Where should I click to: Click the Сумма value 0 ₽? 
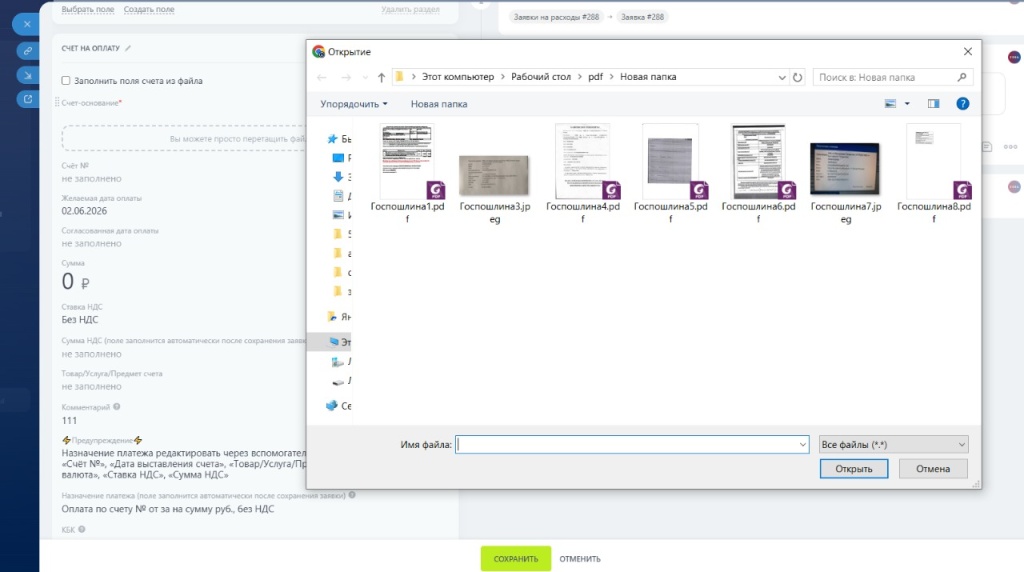pos(75,281)
